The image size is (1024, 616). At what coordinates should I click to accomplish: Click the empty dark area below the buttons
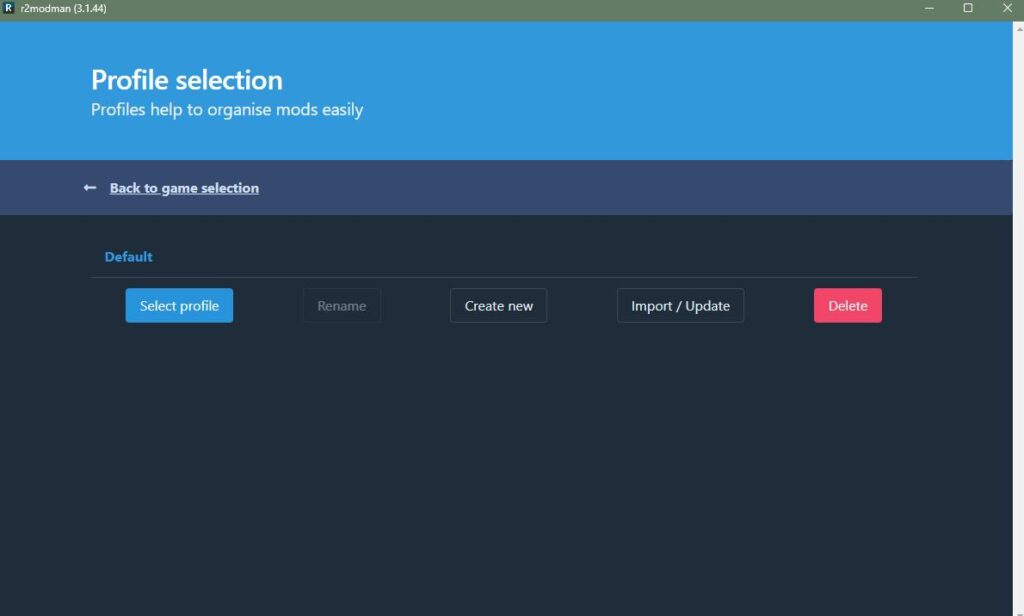[500, 460]
